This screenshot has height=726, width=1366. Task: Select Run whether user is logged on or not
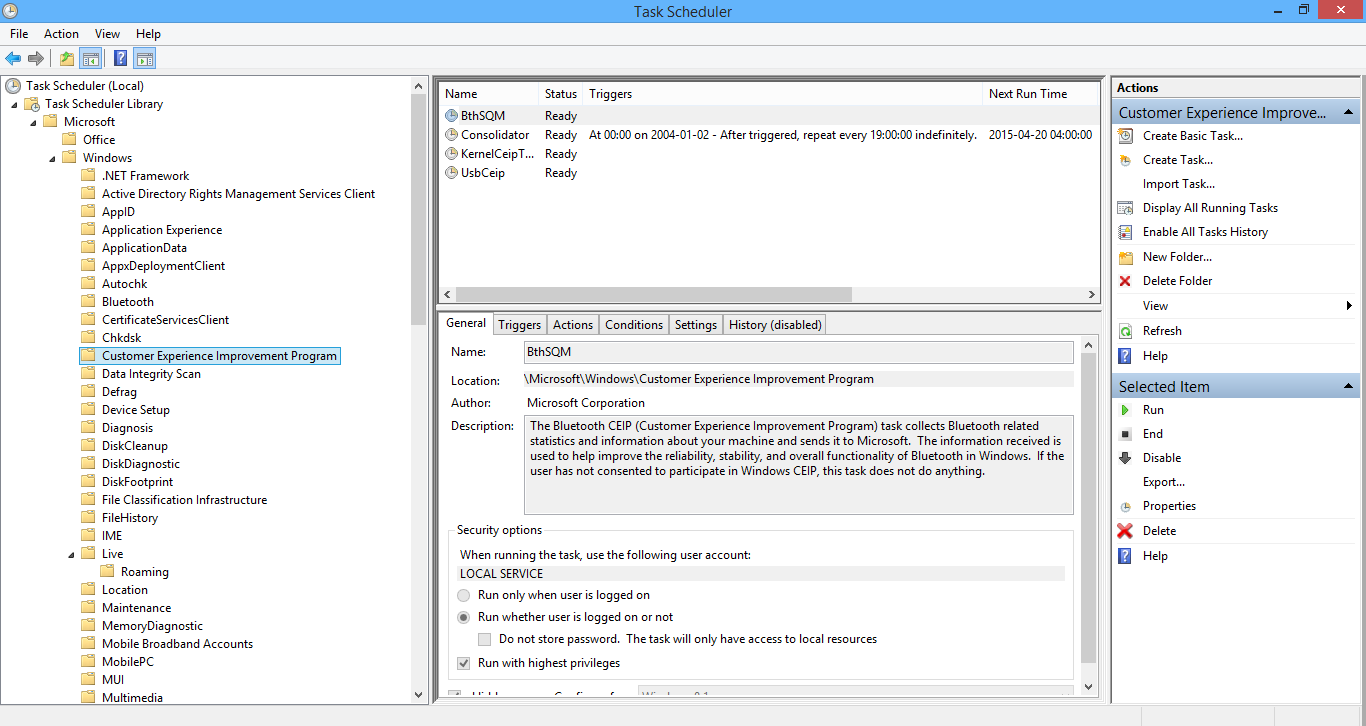coord(463,617)
